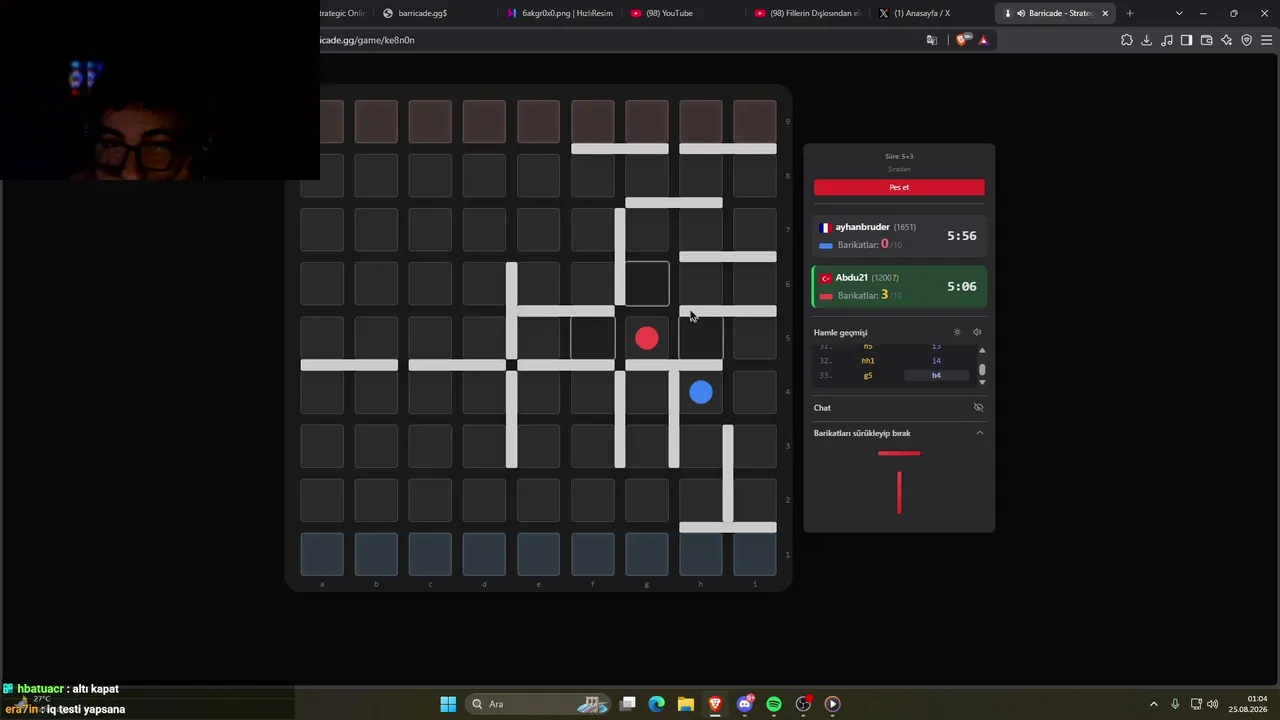The height and width of the screenshot is (720, 1280).
Task: Switch to the '(98) Fillerin Dışkısından' tab
Action: click(807, 13)
